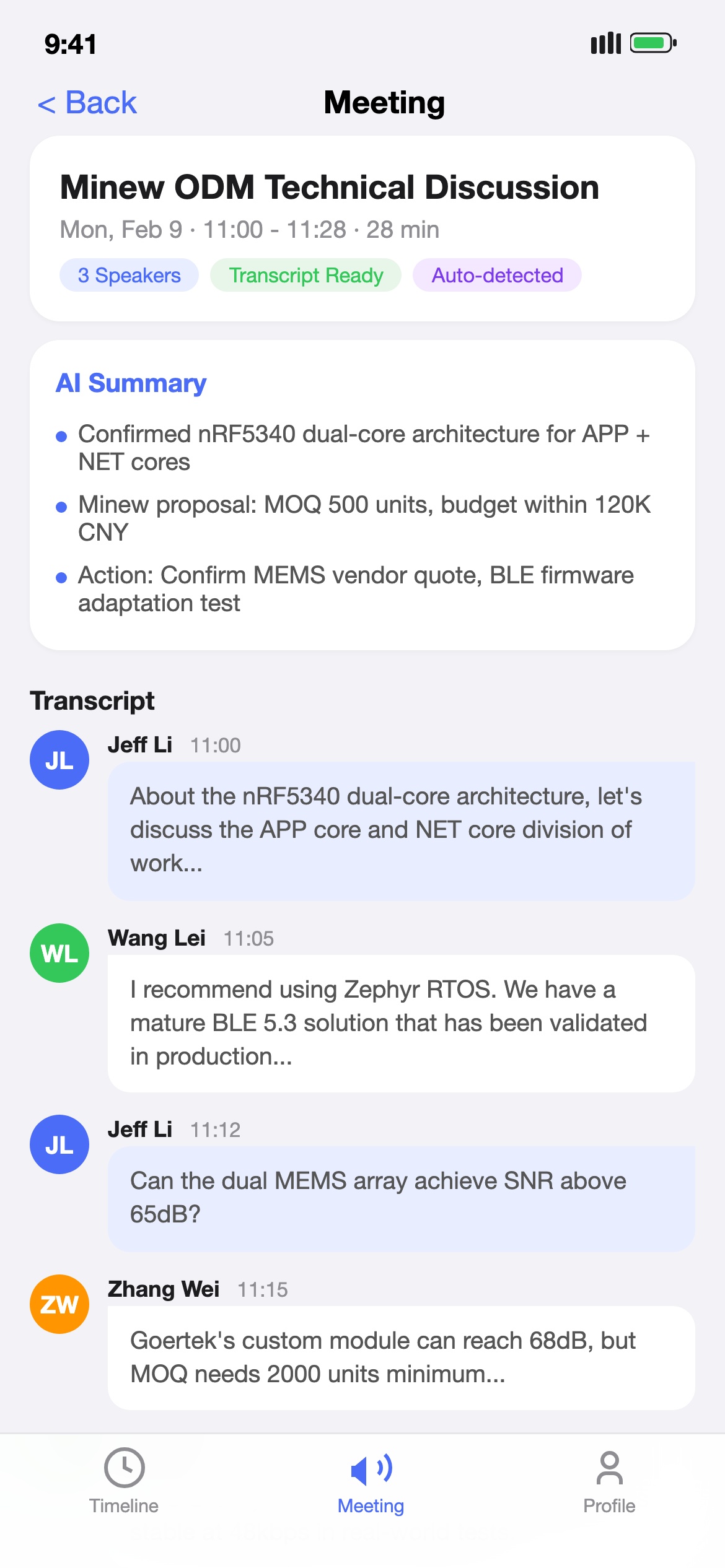The height and width of the screenshot is (1568, 725).
Task: Go back using the Back link
Action: (87, 103)
